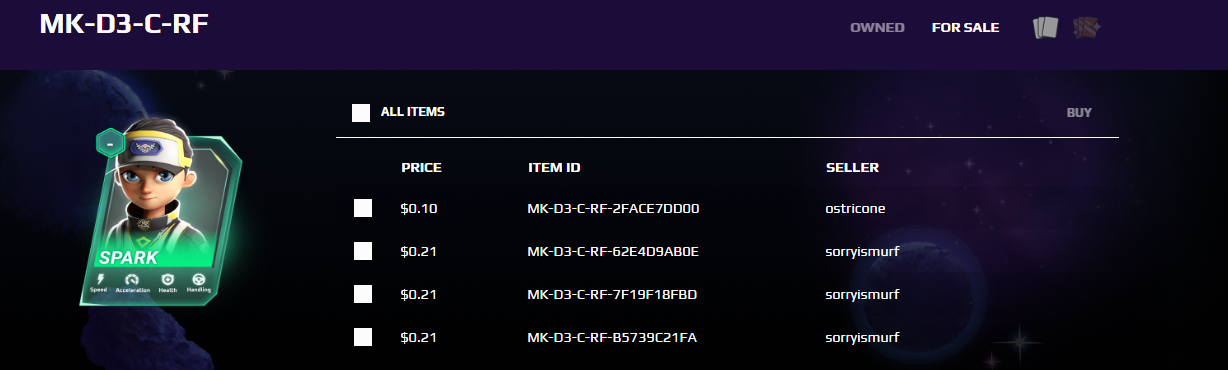
Task: Click the Health stat icon on the card
Action: [167, 279]
